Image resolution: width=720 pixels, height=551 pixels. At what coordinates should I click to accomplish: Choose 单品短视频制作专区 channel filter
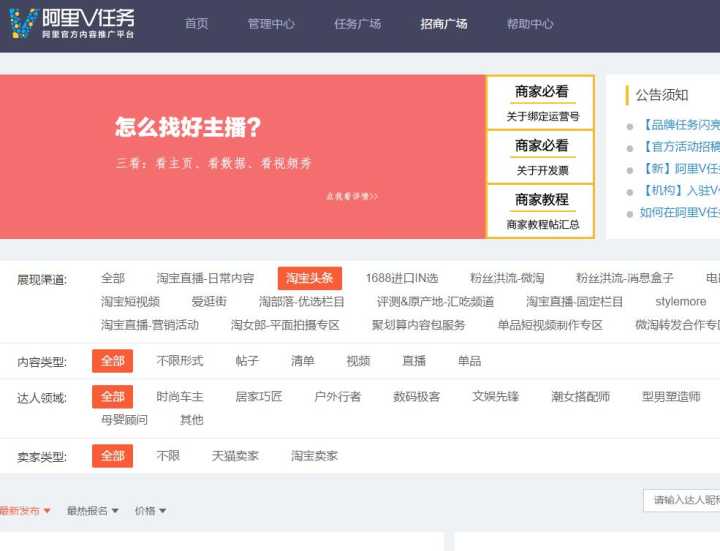(550, 325)
